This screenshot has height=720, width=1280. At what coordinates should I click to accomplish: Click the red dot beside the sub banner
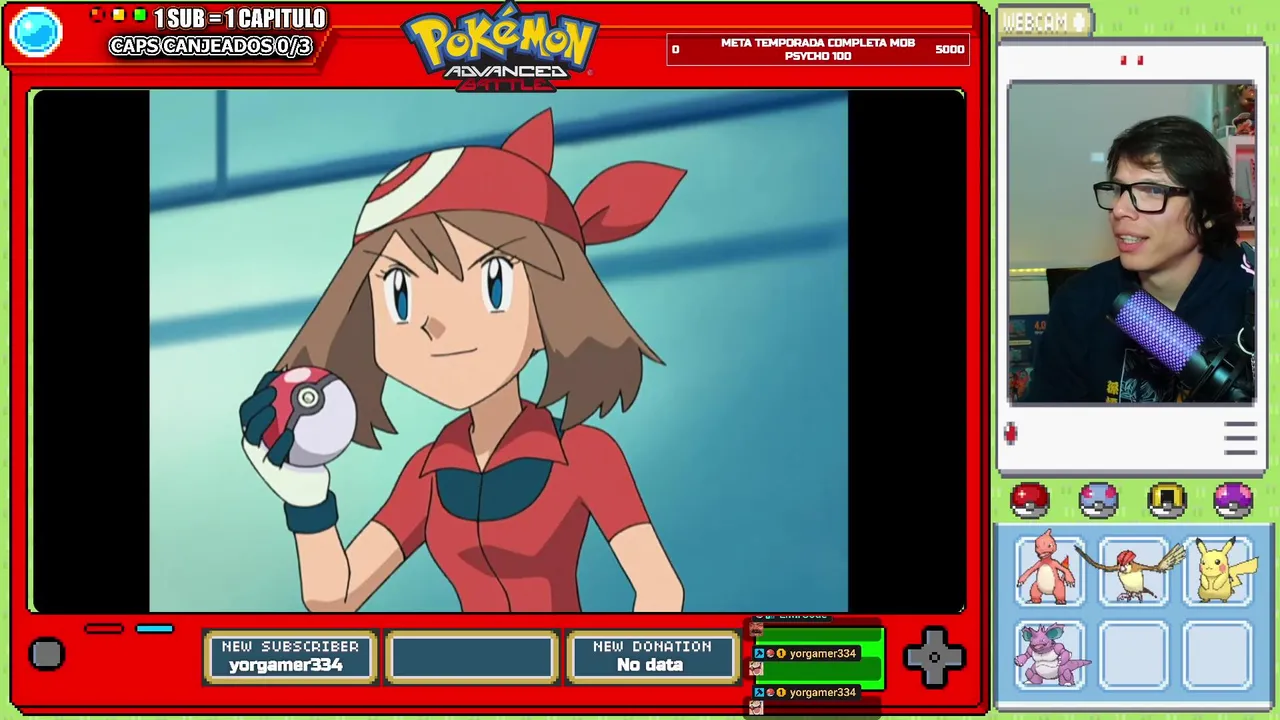click(x=97, y=15)
